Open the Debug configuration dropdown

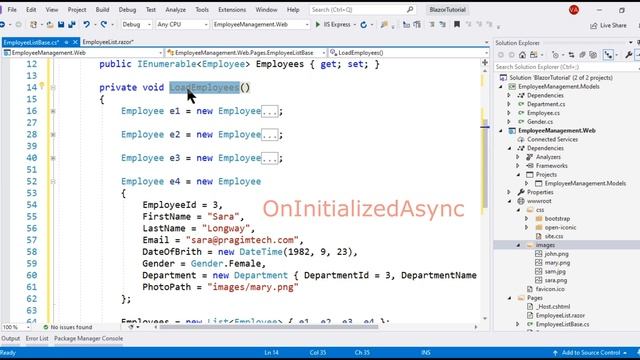136,24
